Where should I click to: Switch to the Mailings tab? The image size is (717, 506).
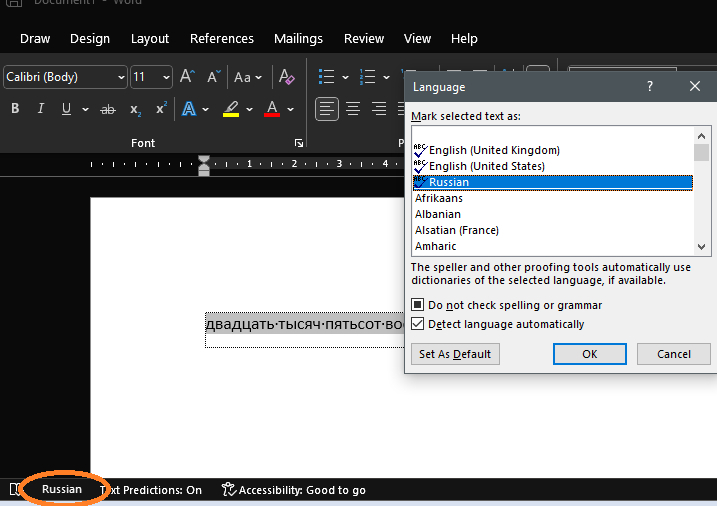(x=298, y=39)
